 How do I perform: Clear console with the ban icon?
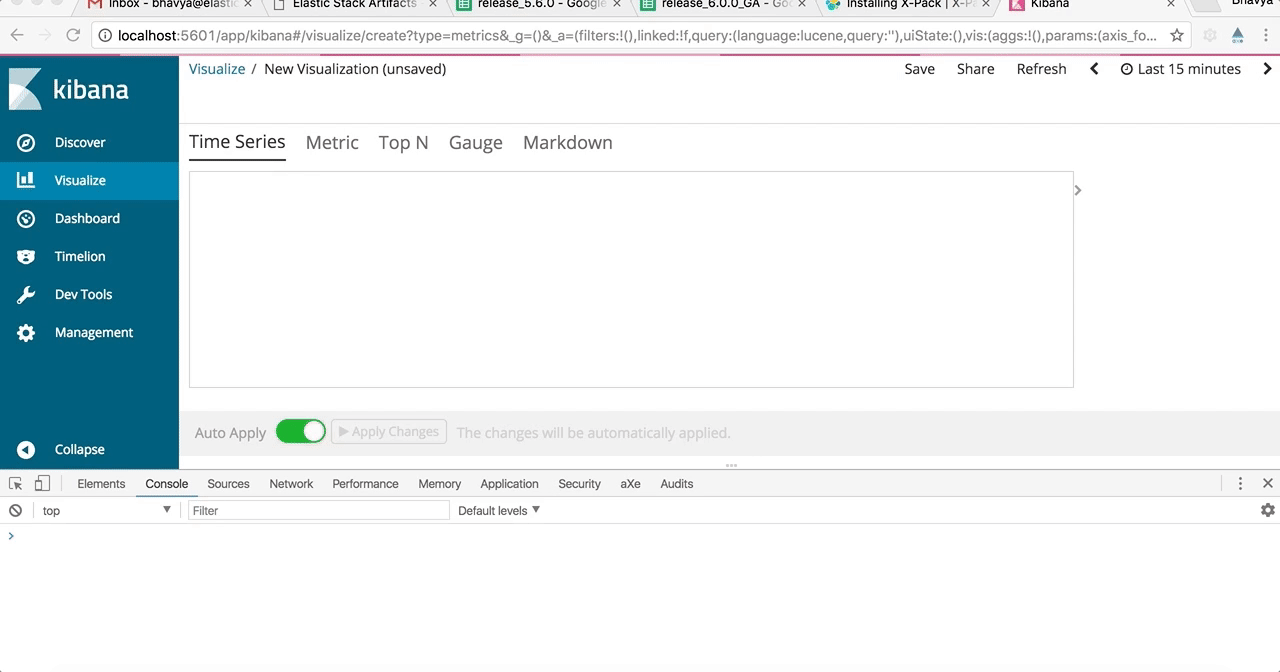point(15,511)
